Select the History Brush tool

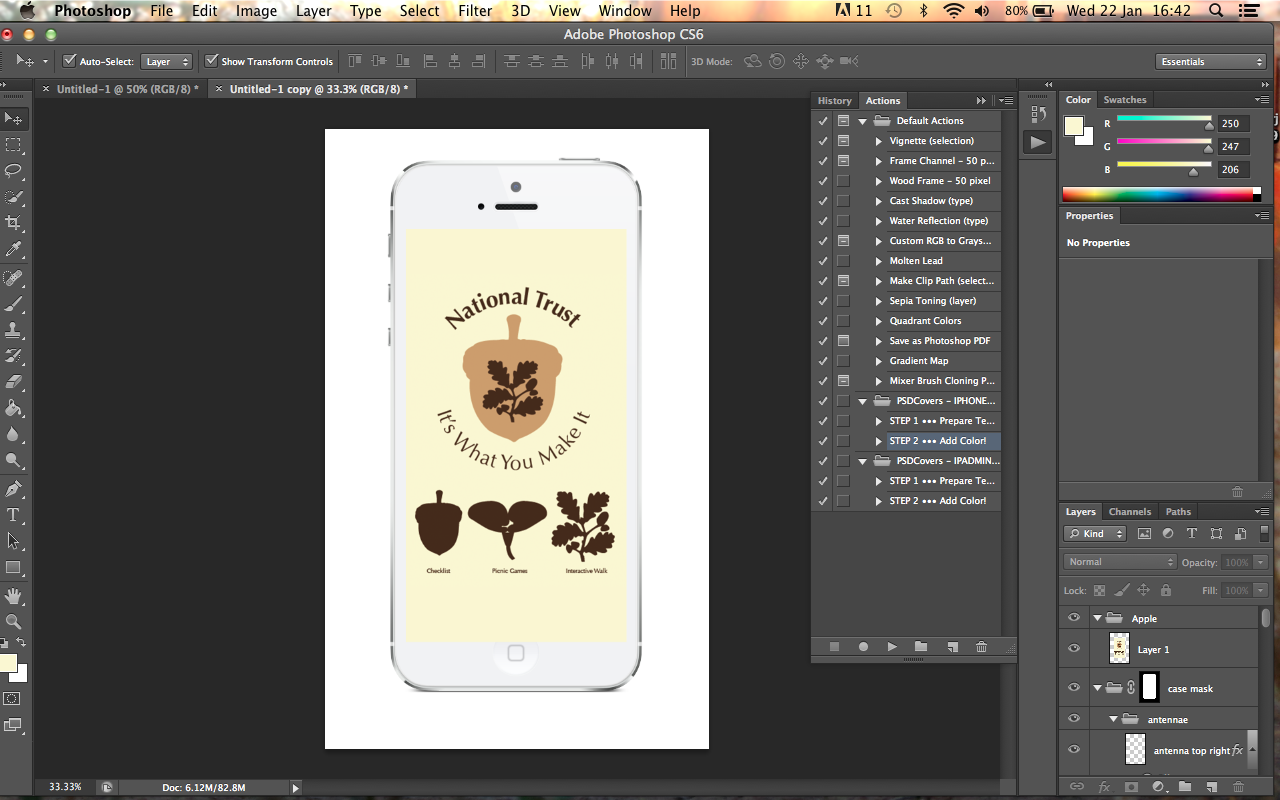point(14,356)
